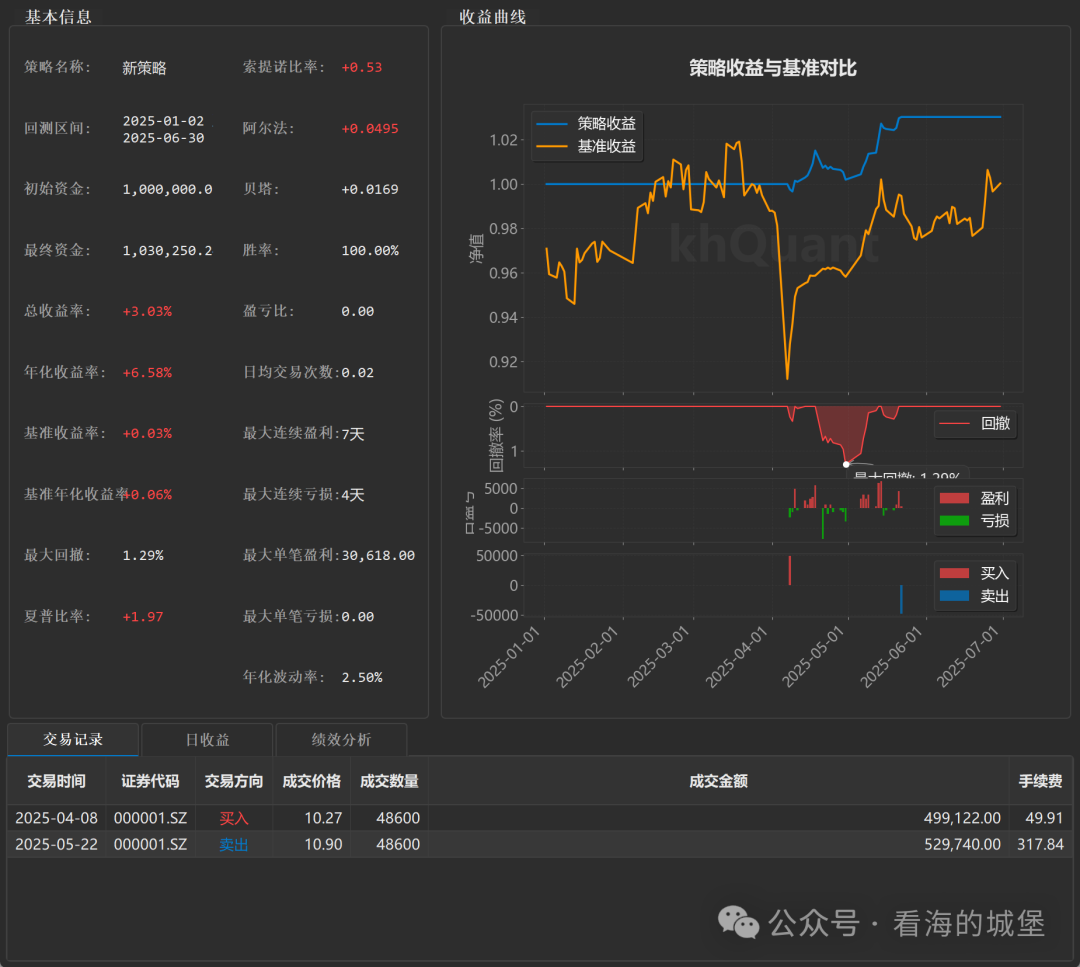Click the 买入 link in the trade table
The image size is (1080, 967).
[233, 816]
